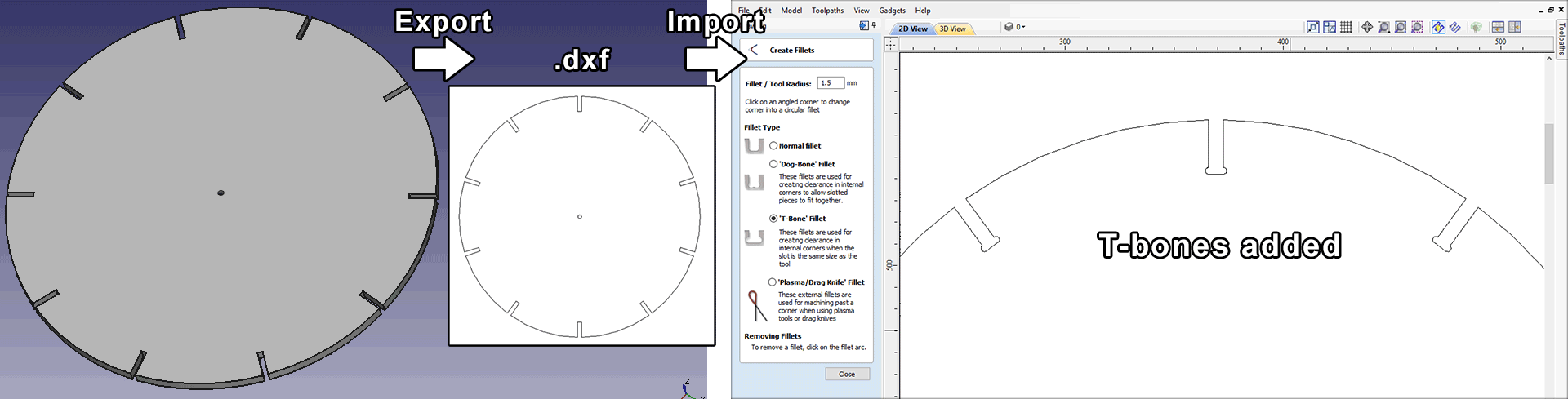
Task: Click the greyed green tree icon in toolbar
Action: click(1477, 27)
